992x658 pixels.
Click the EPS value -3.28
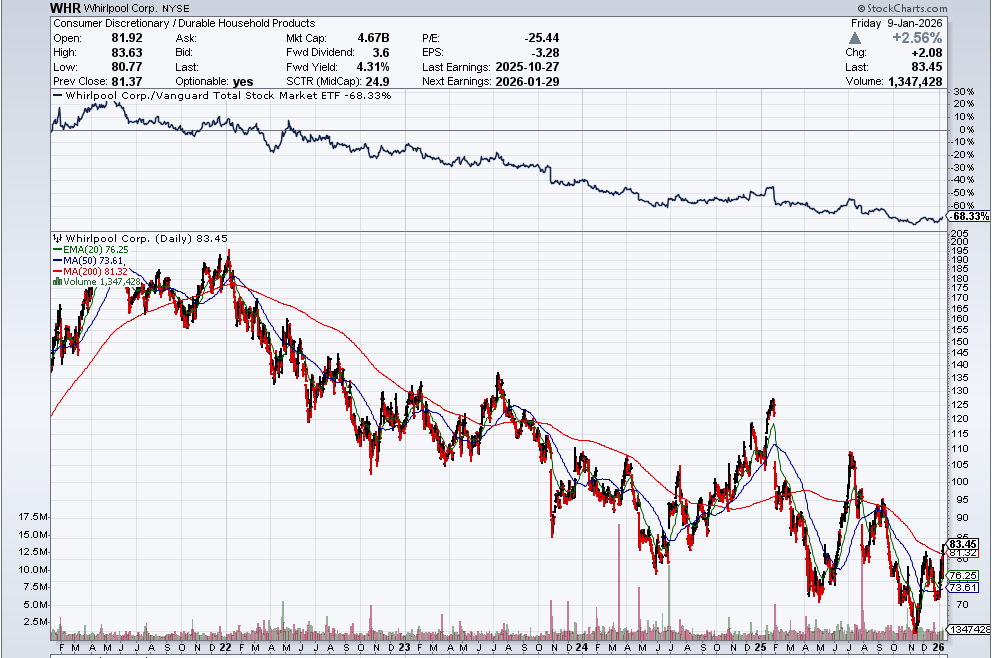click(545, 53)
